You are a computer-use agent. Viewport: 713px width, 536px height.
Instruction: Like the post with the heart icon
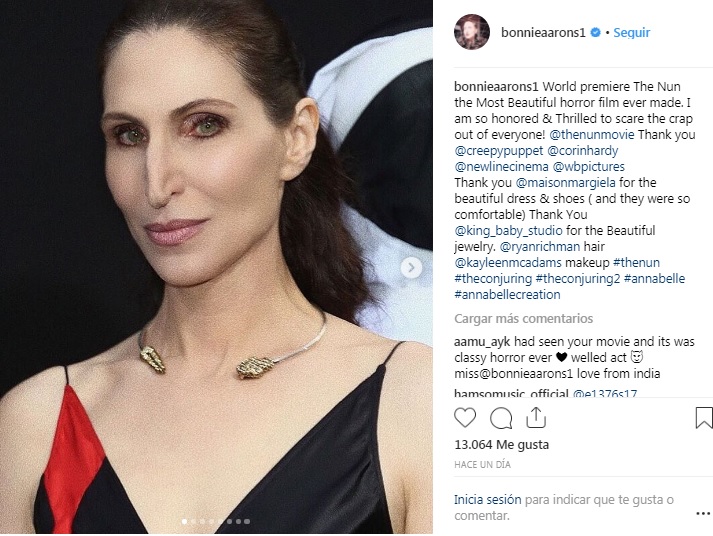[x=465, y=418]
